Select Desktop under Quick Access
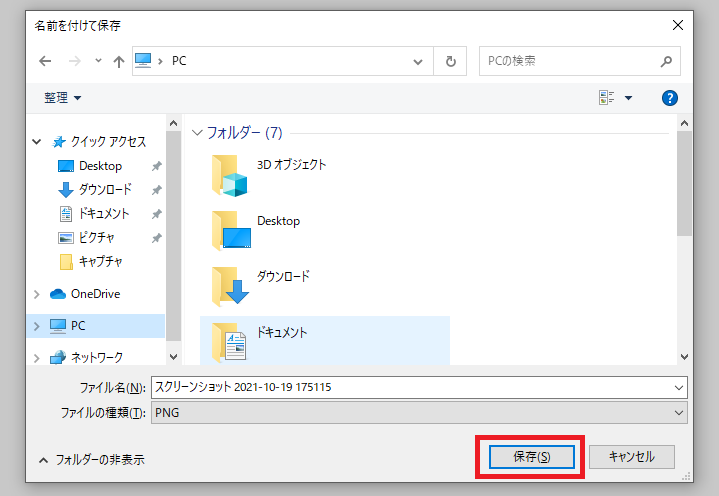 [x=100, y=166]
